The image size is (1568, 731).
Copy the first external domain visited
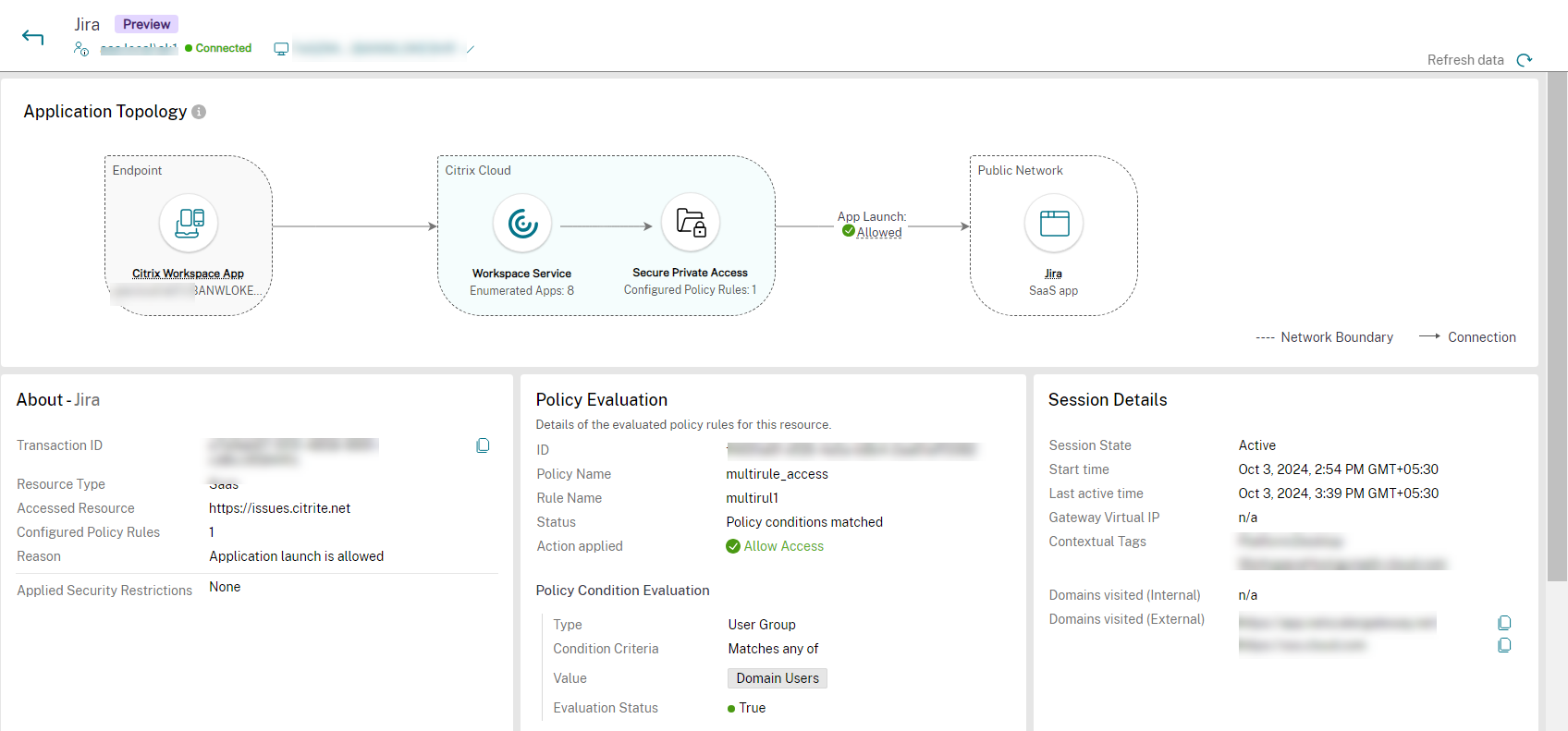(x=1504, y=623)
